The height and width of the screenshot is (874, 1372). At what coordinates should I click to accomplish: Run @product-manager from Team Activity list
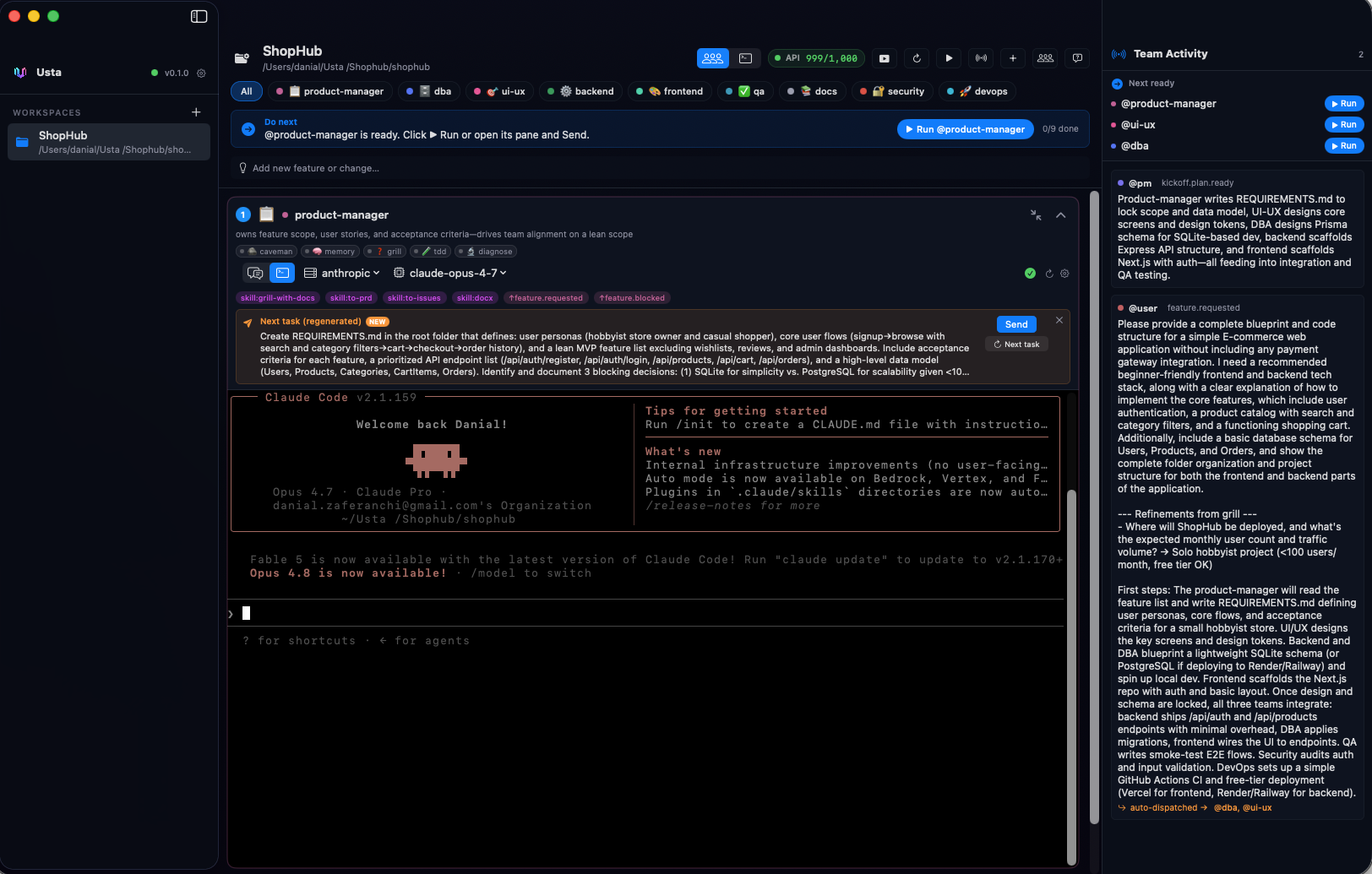pyautogui.click(x=1343, y=104)
